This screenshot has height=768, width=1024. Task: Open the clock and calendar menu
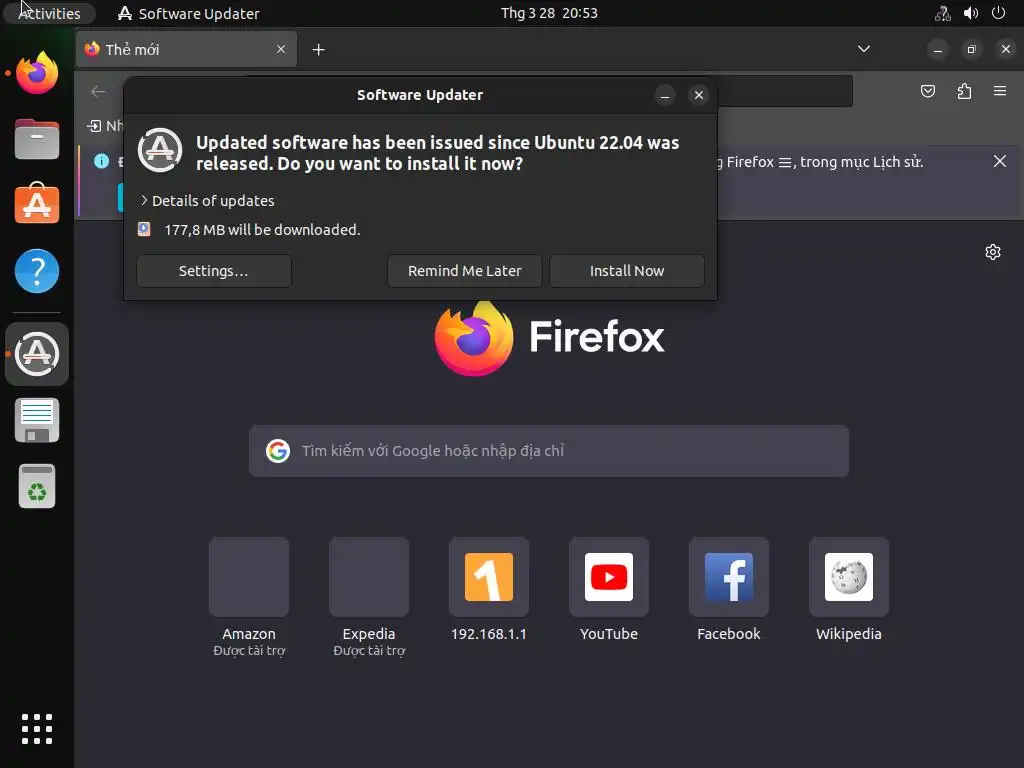549,13
